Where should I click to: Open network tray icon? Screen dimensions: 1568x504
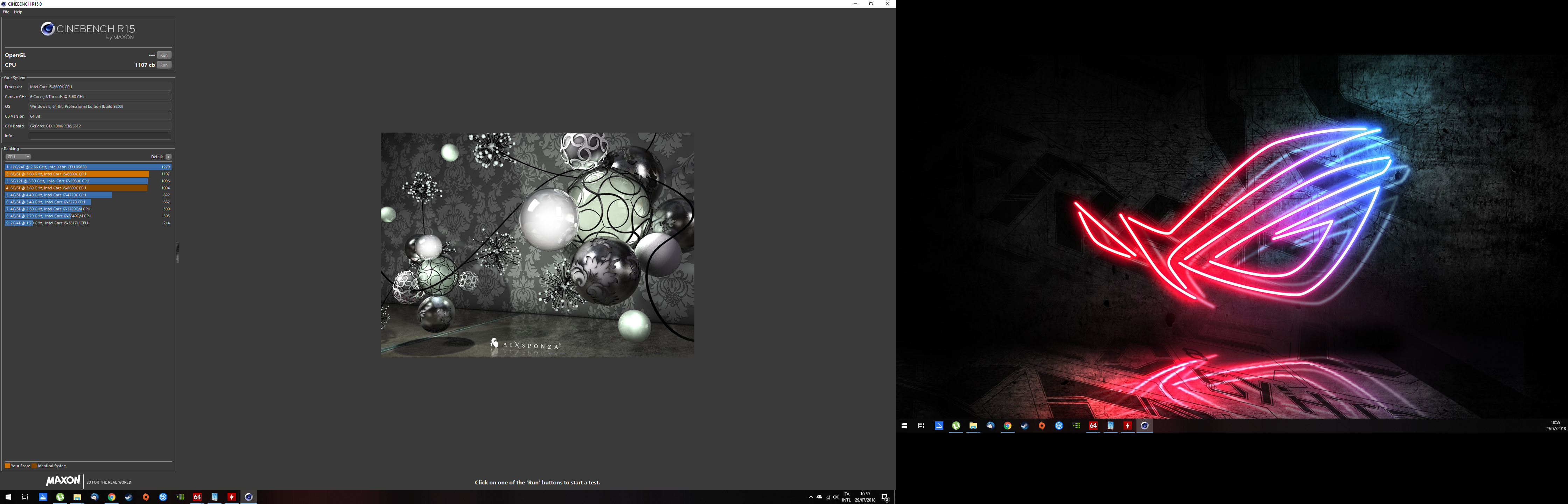[828, 497]
